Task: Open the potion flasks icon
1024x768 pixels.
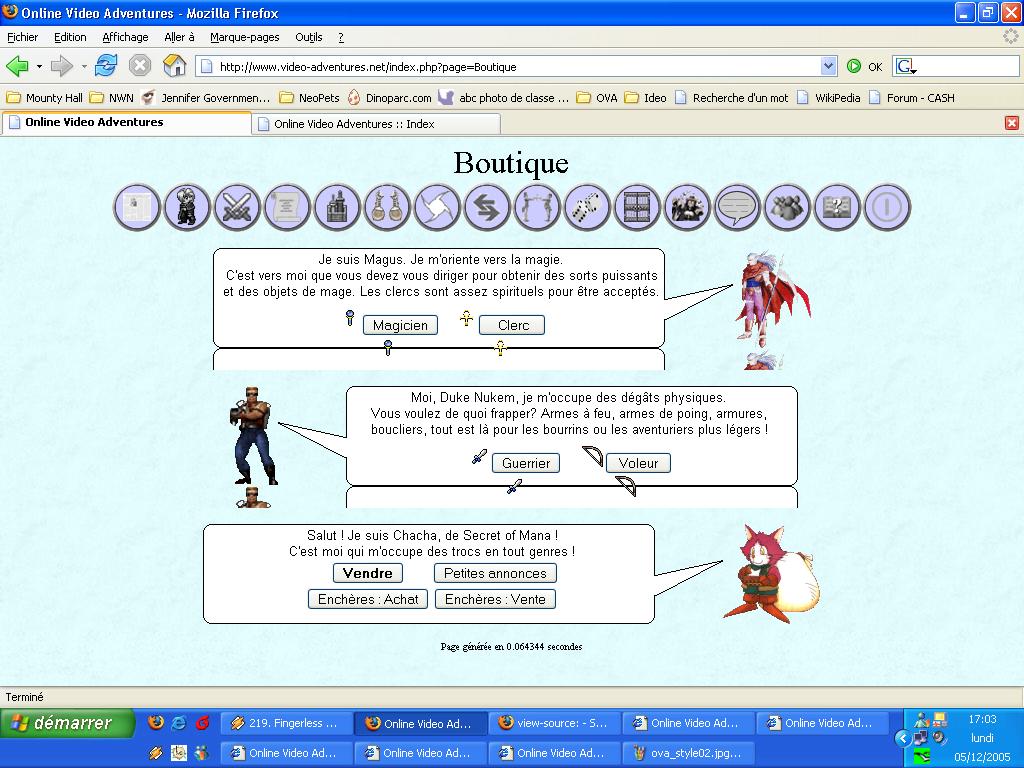Action: coord(387,208)
